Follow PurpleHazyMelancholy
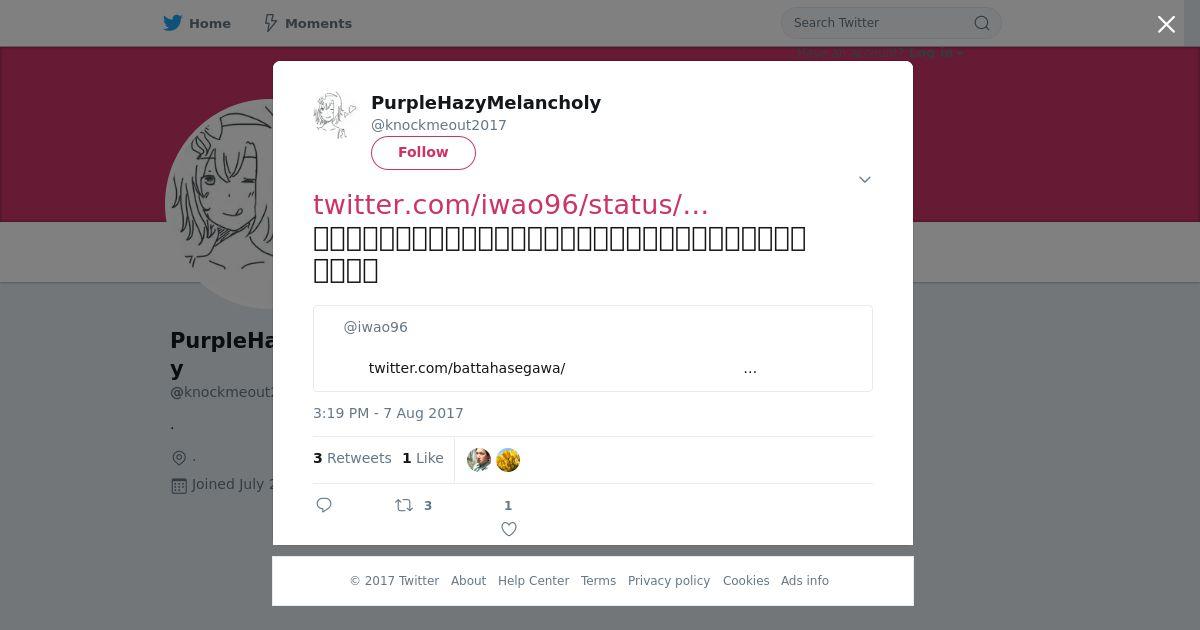 [423, 153]
